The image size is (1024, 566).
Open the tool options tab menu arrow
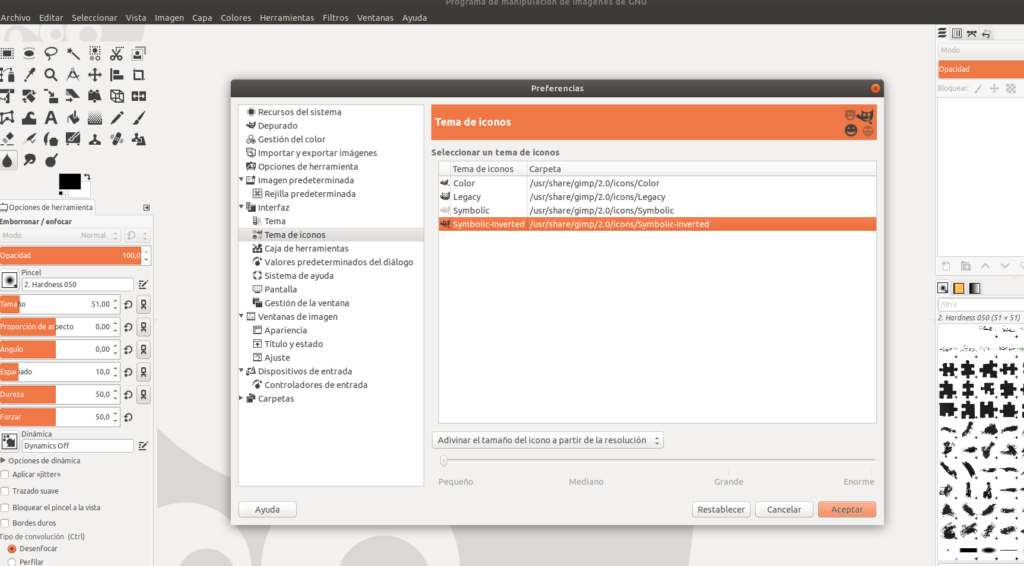click(146, 208)
